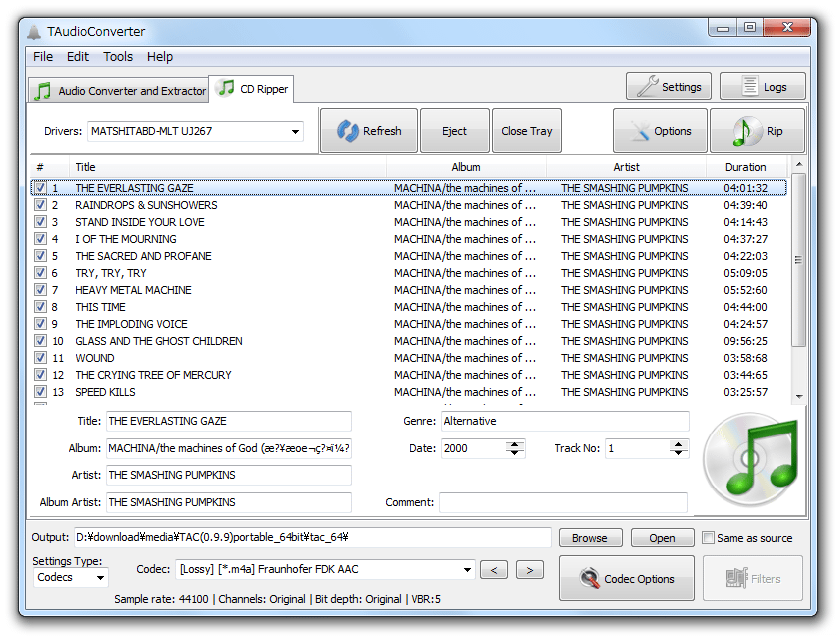The image size is (840, 640).
Task: Uncheck track 1 THE EVERLASTING GAZE
Action: (x=40, y=188)
